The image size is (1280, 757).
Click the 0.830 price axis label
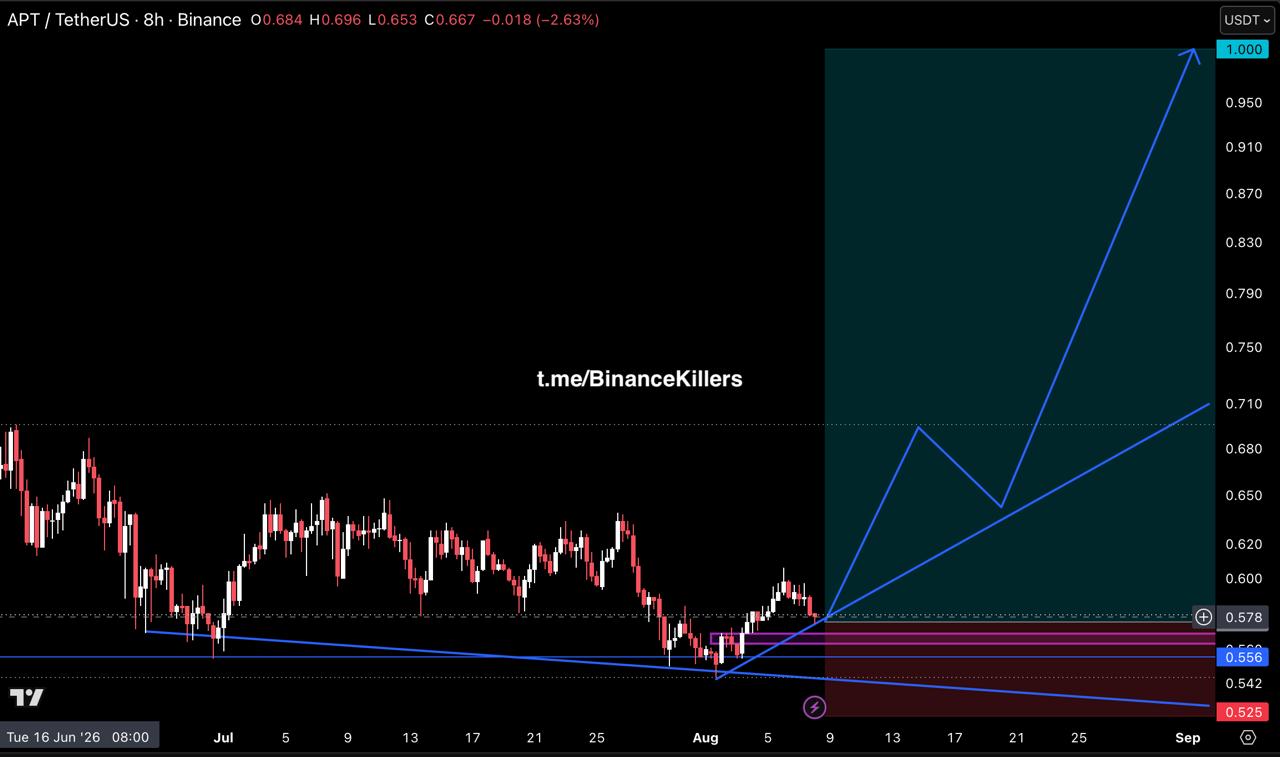(x=1243, y=242)
